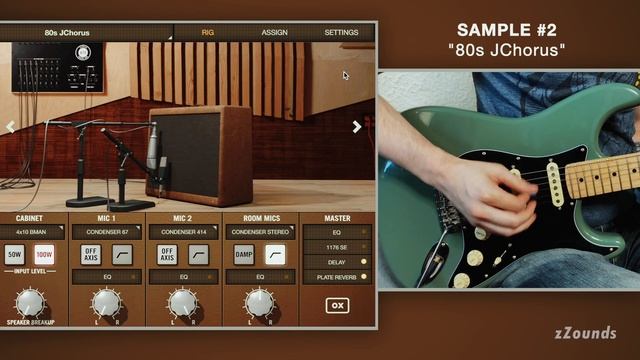Switch to the SETTINGS tab
This screenshot has width=640, height=360.
(341, 32)
